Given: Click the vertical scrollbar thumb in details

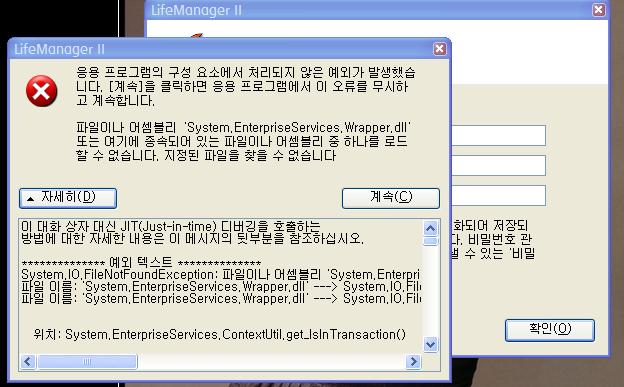Looking at the screenshot, I should [431, 241].
